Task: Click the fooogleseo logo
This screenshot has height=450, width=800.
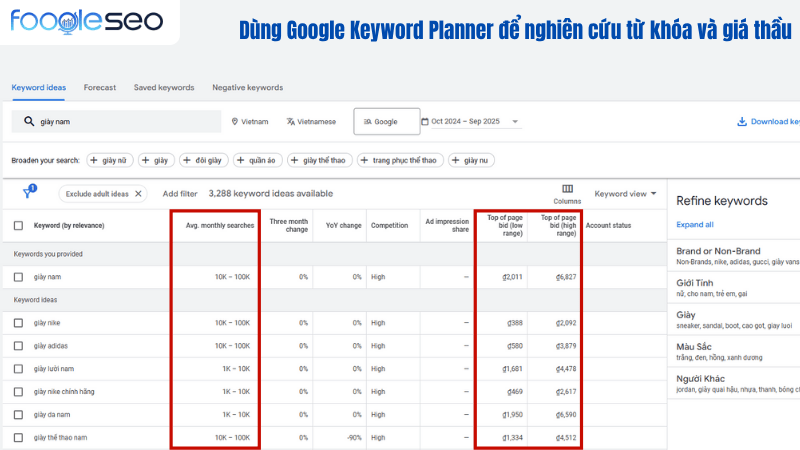Action: (87, 21)
